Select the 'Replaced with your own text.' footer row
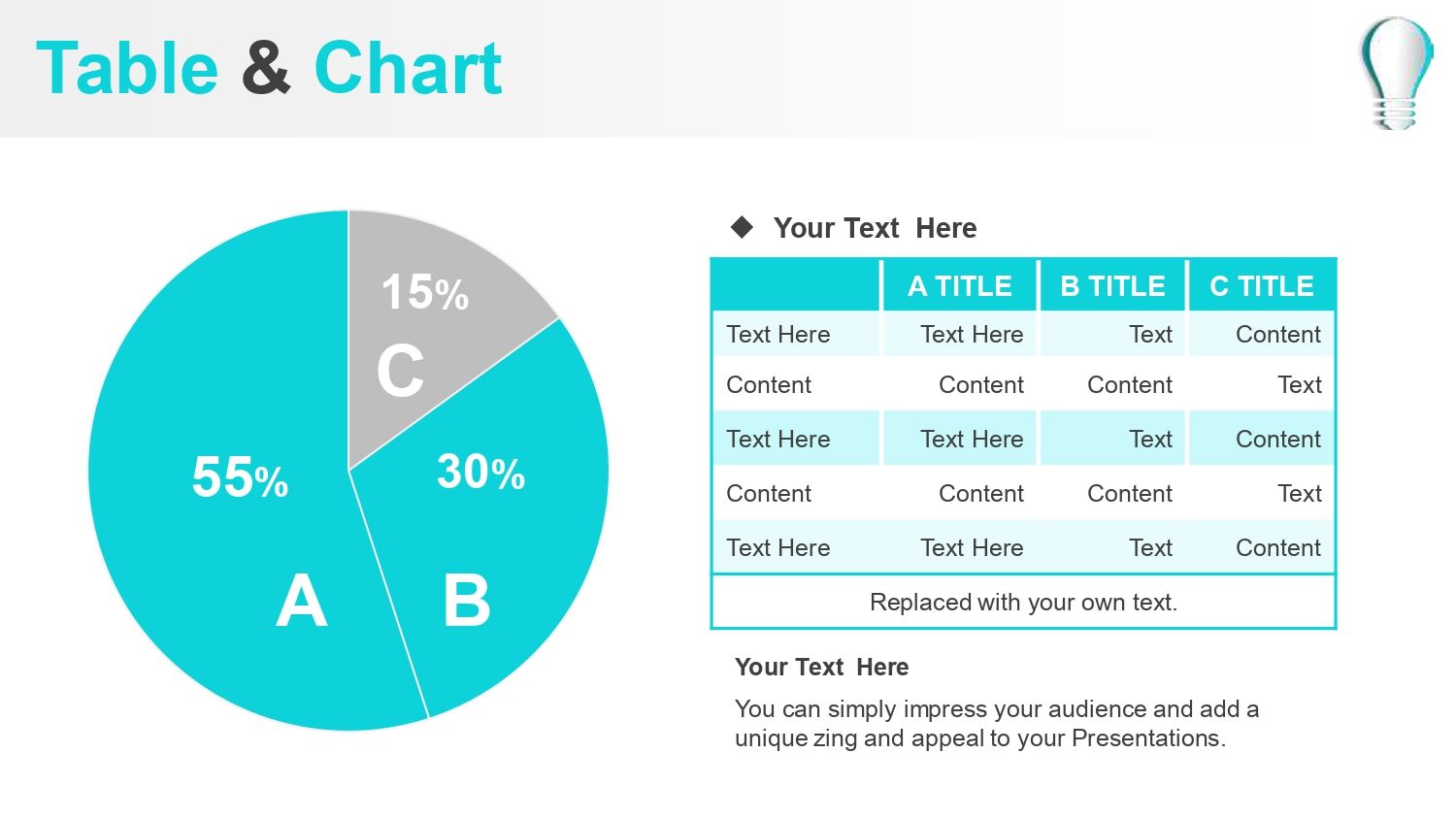The height and width of the screenshot is (819, 1456). [x=1023, y=602]
